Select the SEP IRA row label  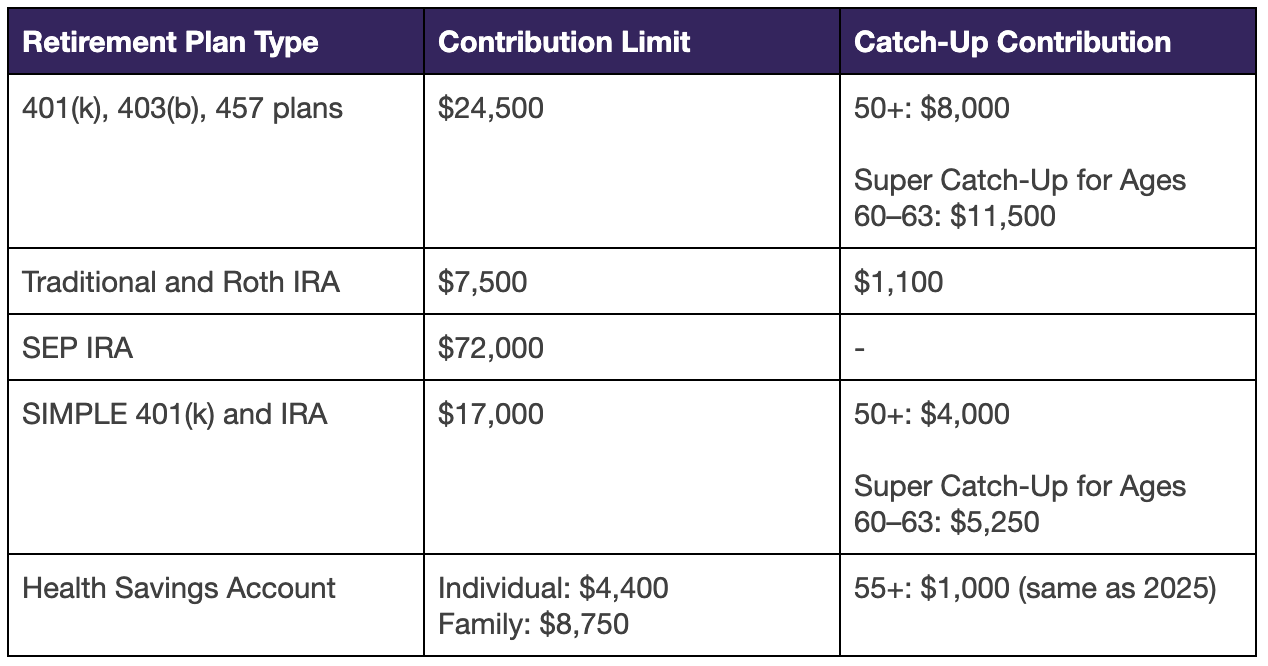point(77,348)
